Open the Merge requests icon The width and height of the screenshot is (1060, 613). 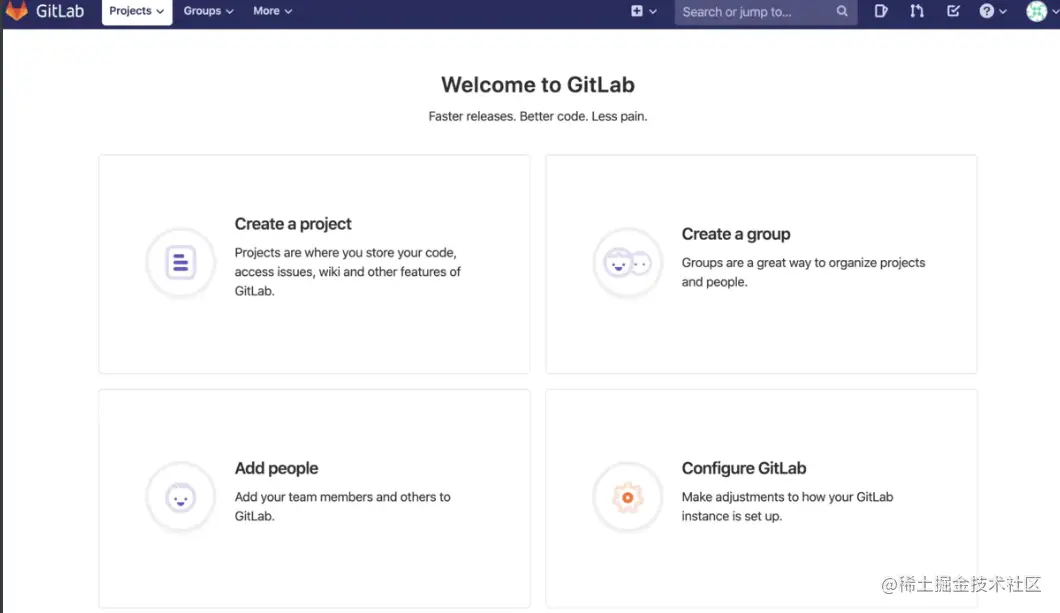tap(917, 12)
